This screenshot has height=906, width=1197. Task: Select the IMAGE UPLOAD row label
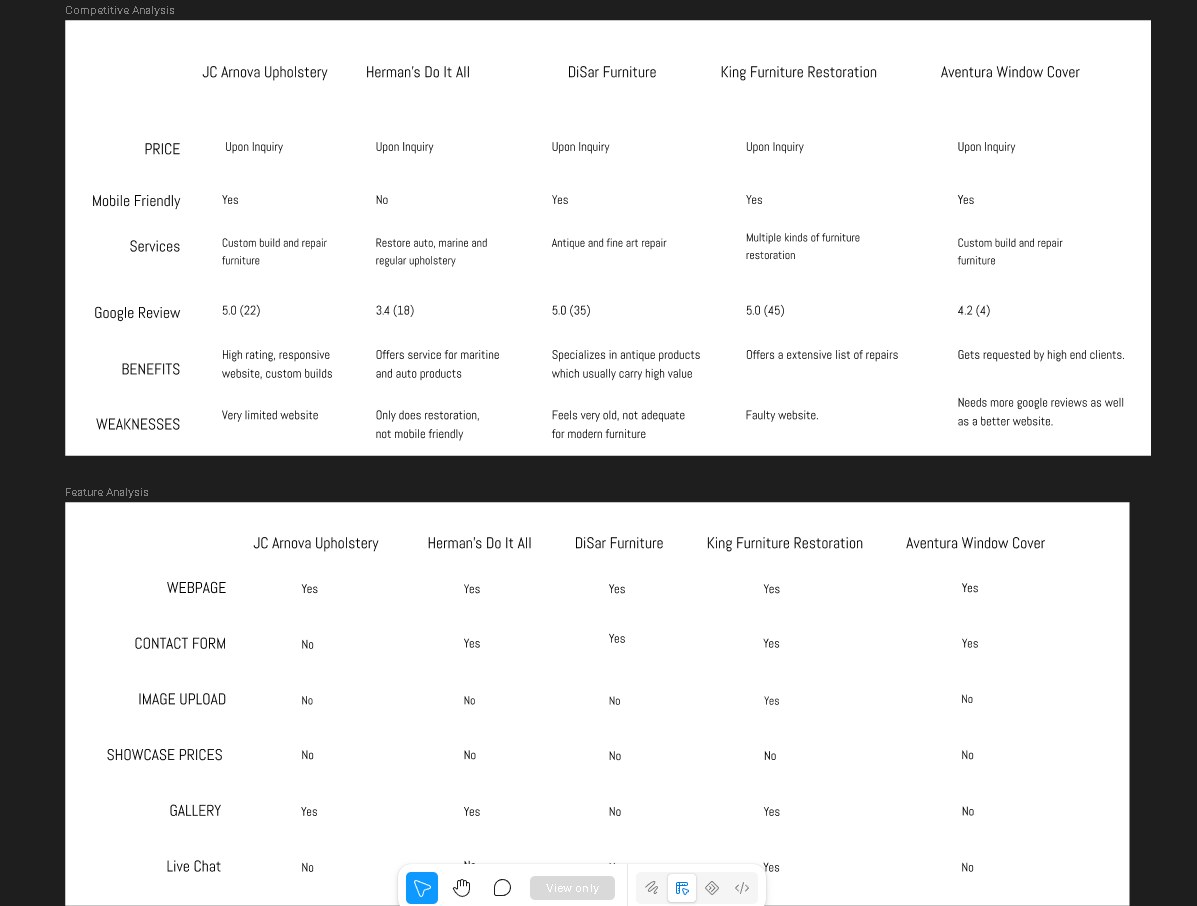point(182,699)
